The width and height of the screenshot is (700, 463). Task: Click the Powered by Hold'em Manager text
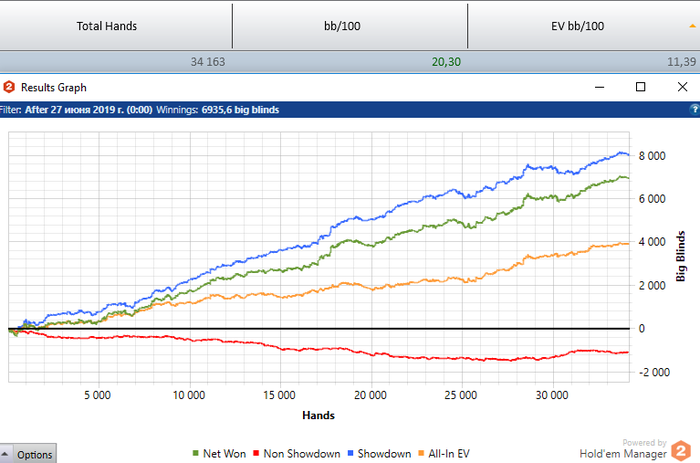click(623, 450)
